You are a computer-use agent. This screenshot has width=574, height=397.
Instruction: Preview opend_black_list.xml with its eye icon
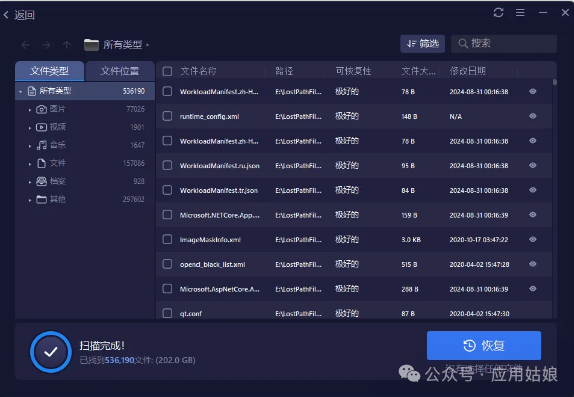click(533, 264)
